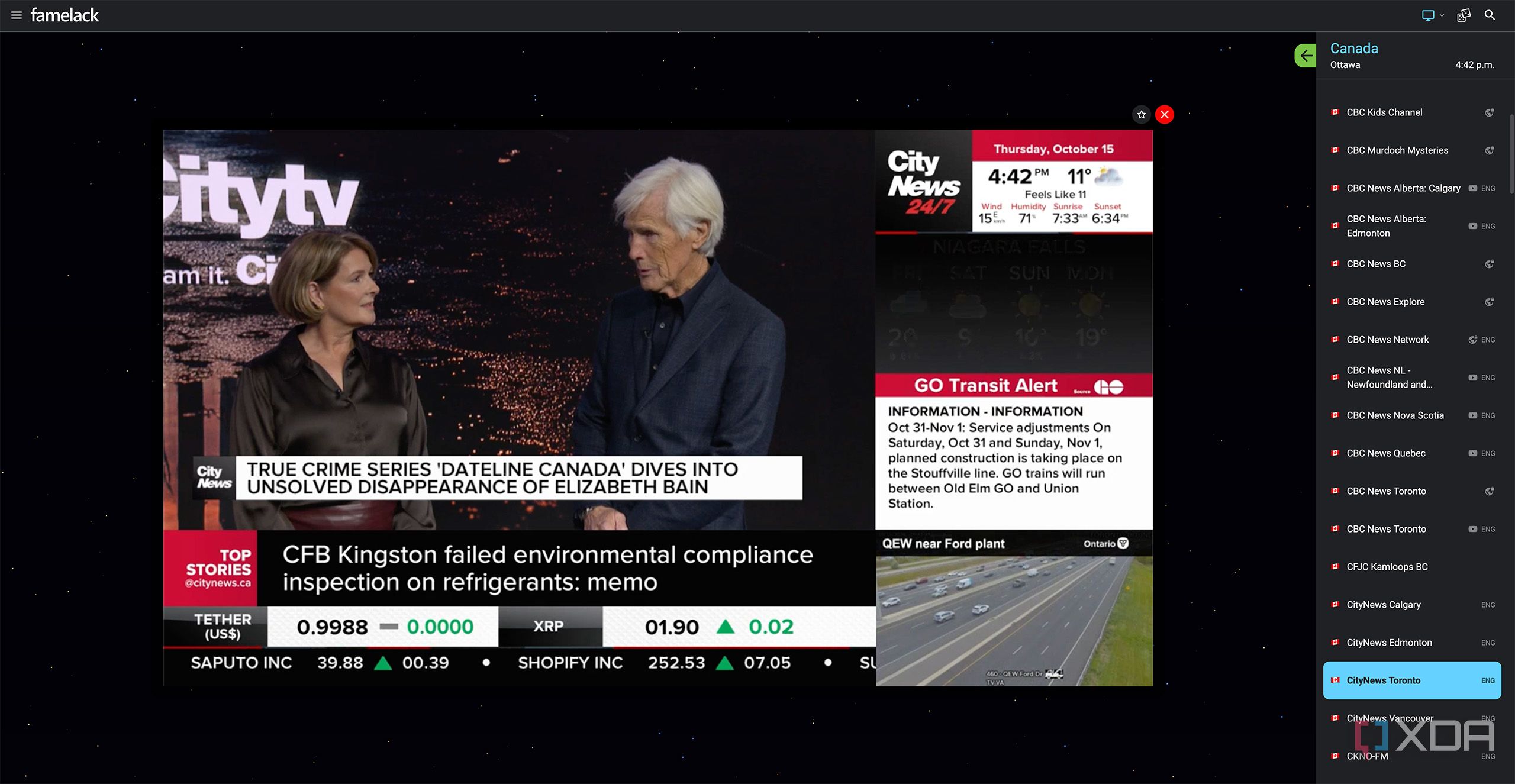Click YouTube icon in CBC News Alberta: Edmonton row
Screen dimensions: 1515x784
pos(1472,226)
